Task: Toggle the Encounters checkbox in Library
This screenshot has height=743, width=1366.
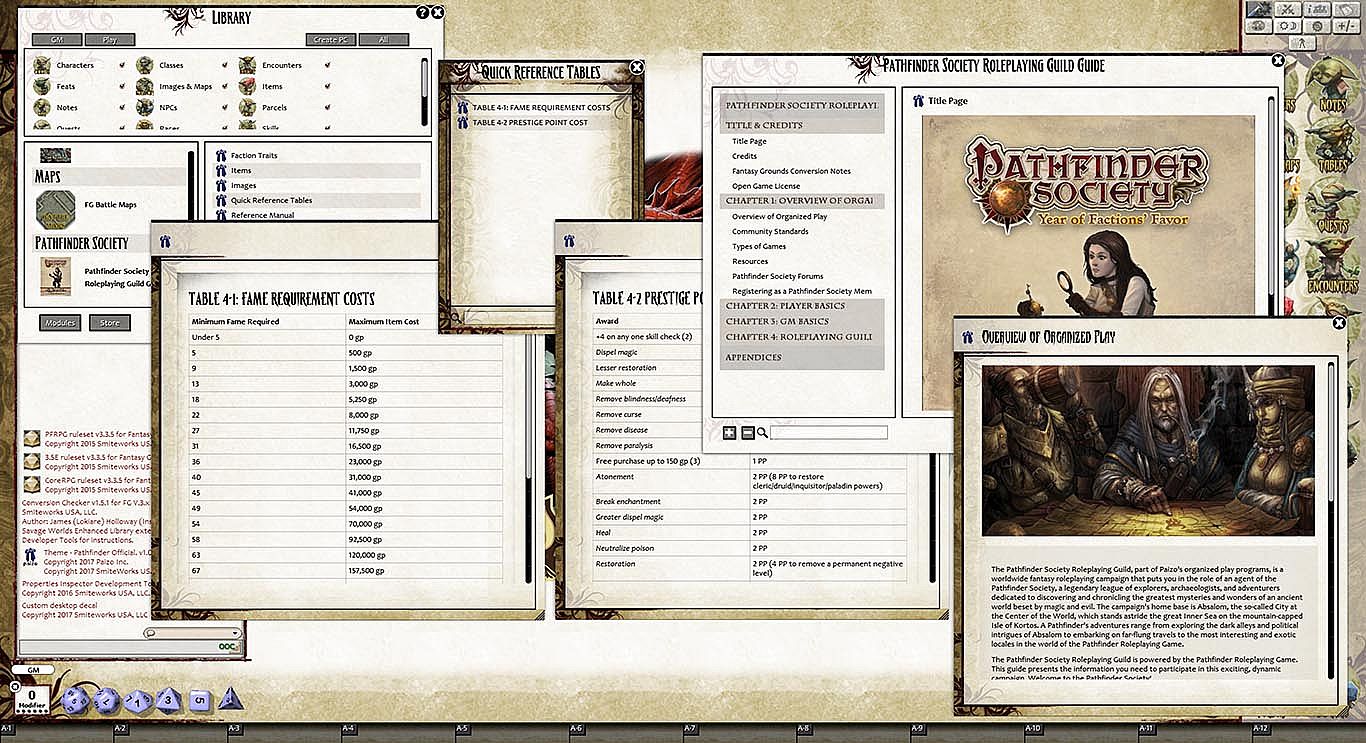Action: (328, 65)
